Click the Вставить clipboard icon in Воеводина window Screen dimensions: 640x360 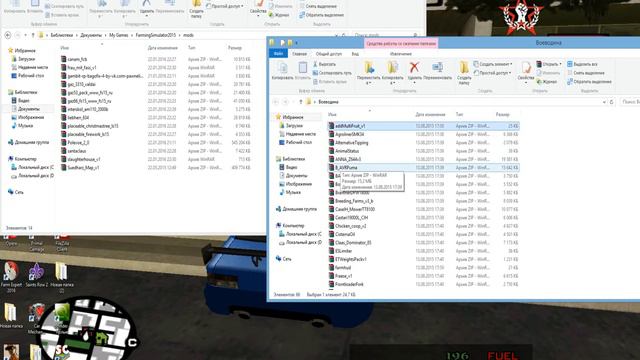(302, 68)
